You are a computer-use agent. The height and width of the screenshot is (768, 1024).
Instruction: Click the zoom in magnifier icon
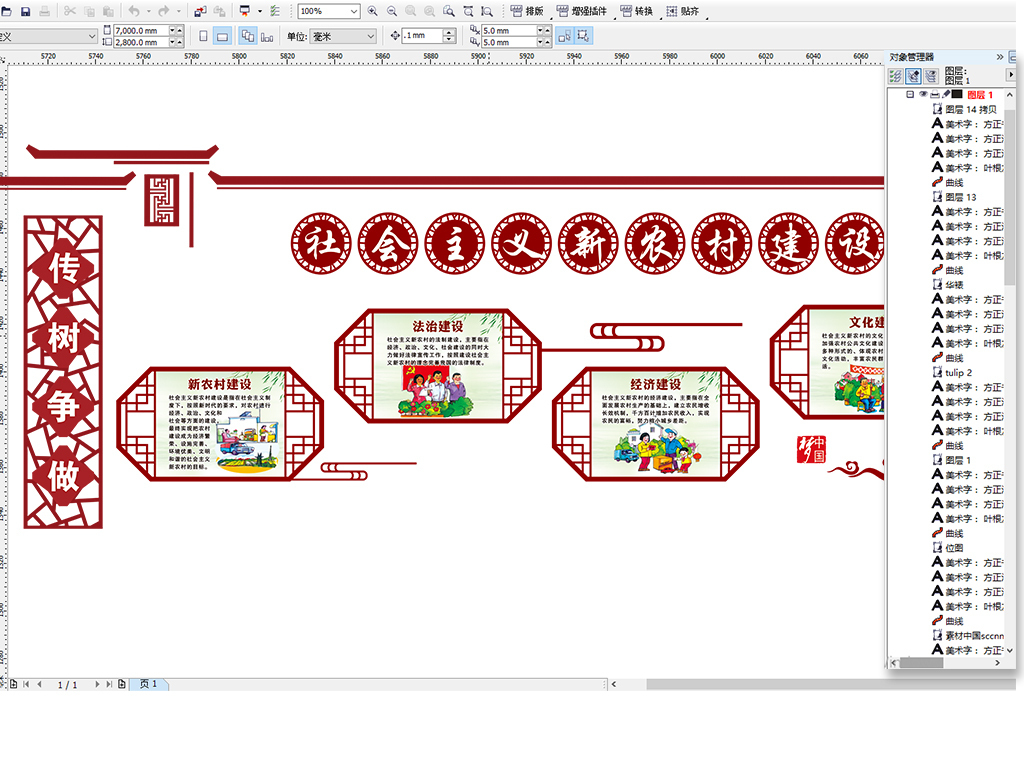click(373, 11)
